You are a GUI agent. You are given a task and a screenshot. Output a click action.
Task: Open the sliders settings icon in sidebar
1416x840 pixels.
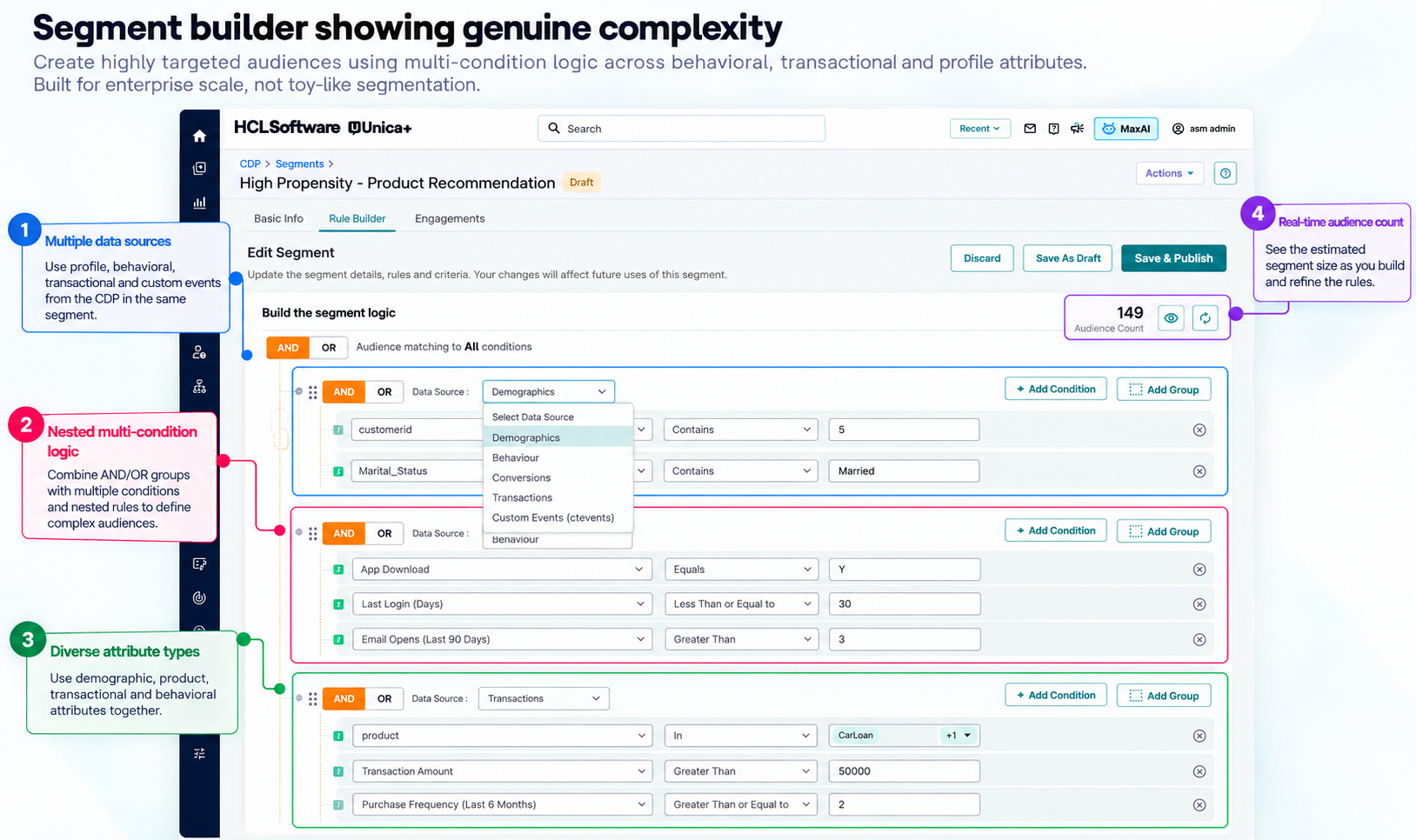pos(199,753)
